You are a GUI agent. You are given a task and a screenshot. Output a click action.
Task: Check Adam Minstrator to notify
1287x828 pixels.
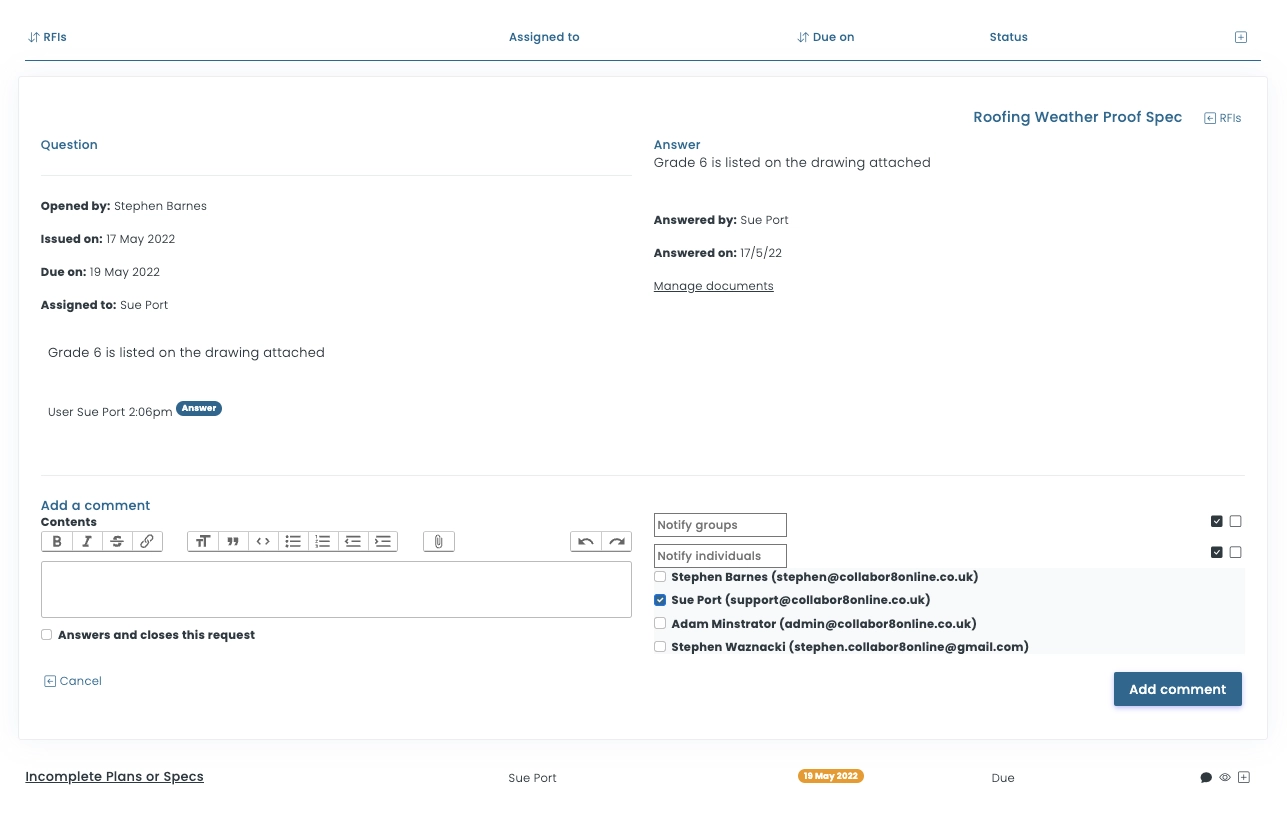pyautogui.click(x=660, y=623)
